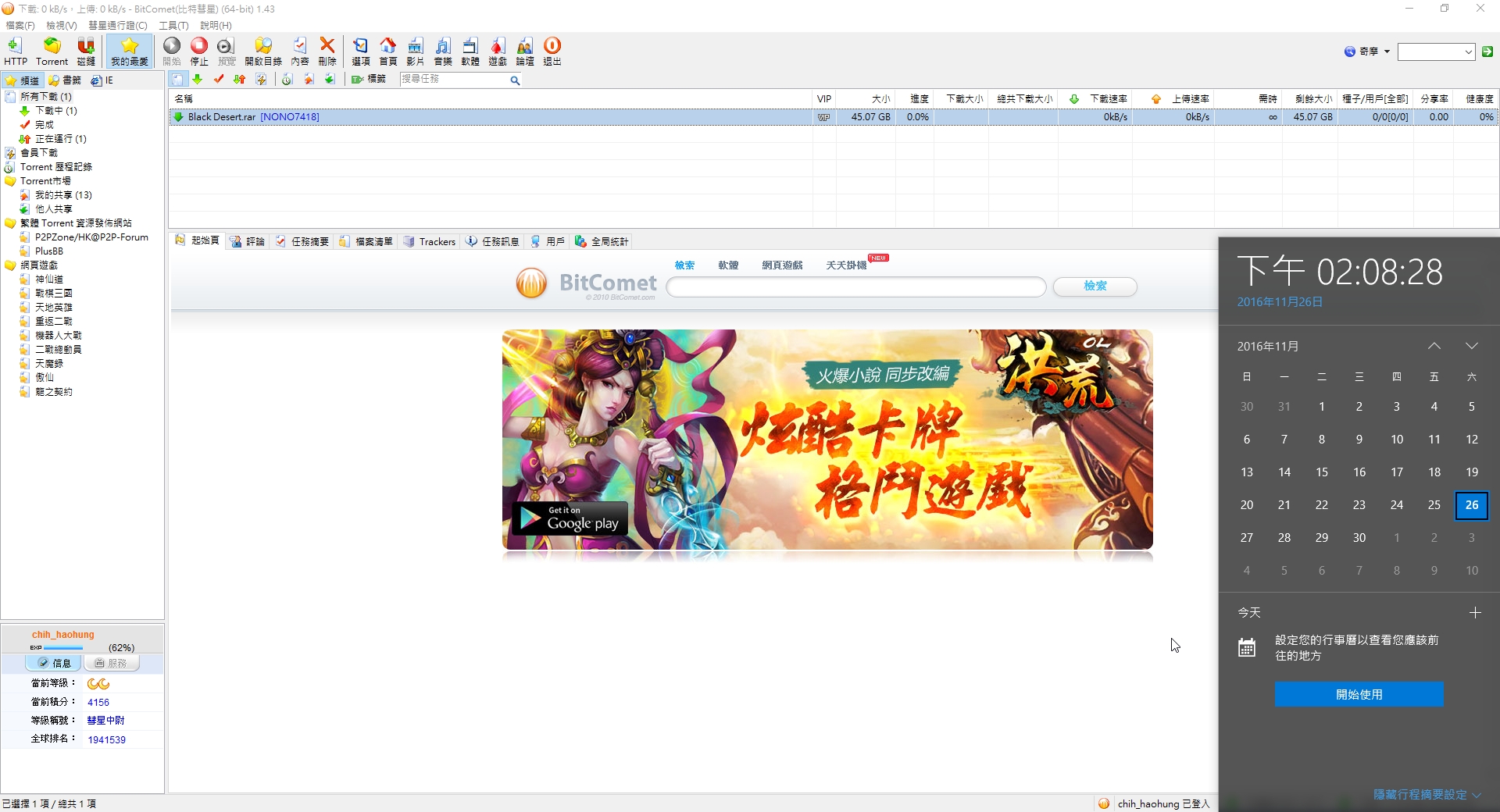Switch to the IE sidebar tab
The height and width of the screenshot is (812, 1500).
click(102, 80)
